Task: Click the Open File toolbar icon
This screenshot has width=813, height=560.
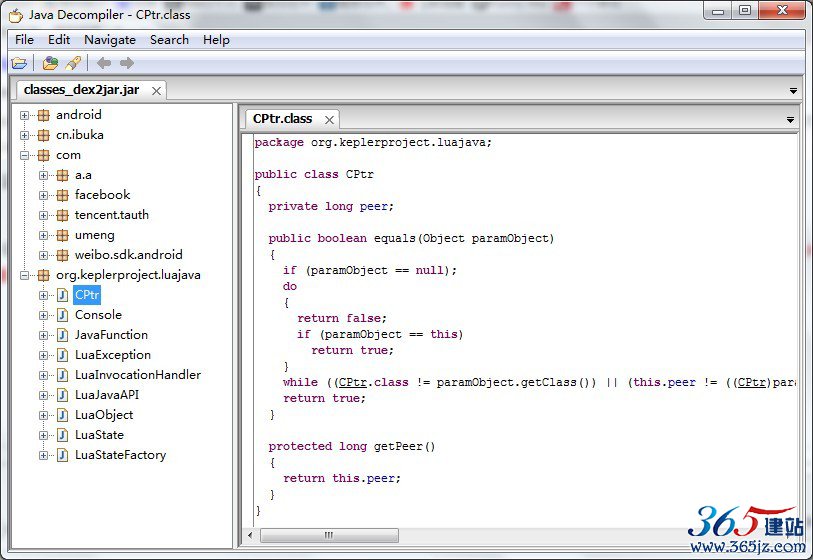Action: point(19,63)
